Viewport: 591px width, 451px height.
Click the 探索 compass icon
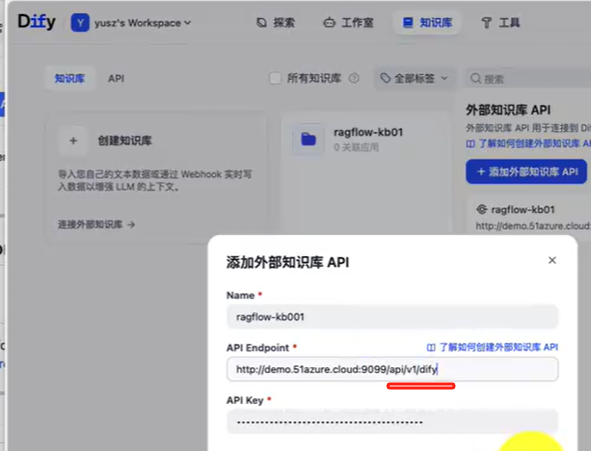pyautogui.click(x=262, y=23)
